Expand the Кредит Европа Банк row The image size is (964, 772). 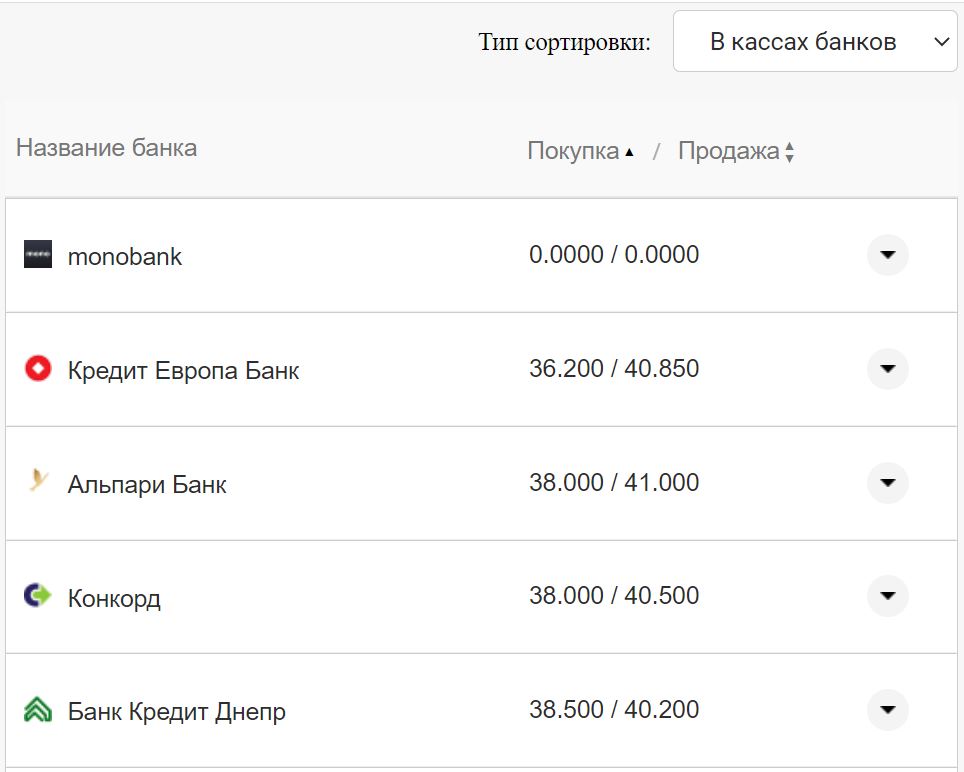(x=887, y=369)
